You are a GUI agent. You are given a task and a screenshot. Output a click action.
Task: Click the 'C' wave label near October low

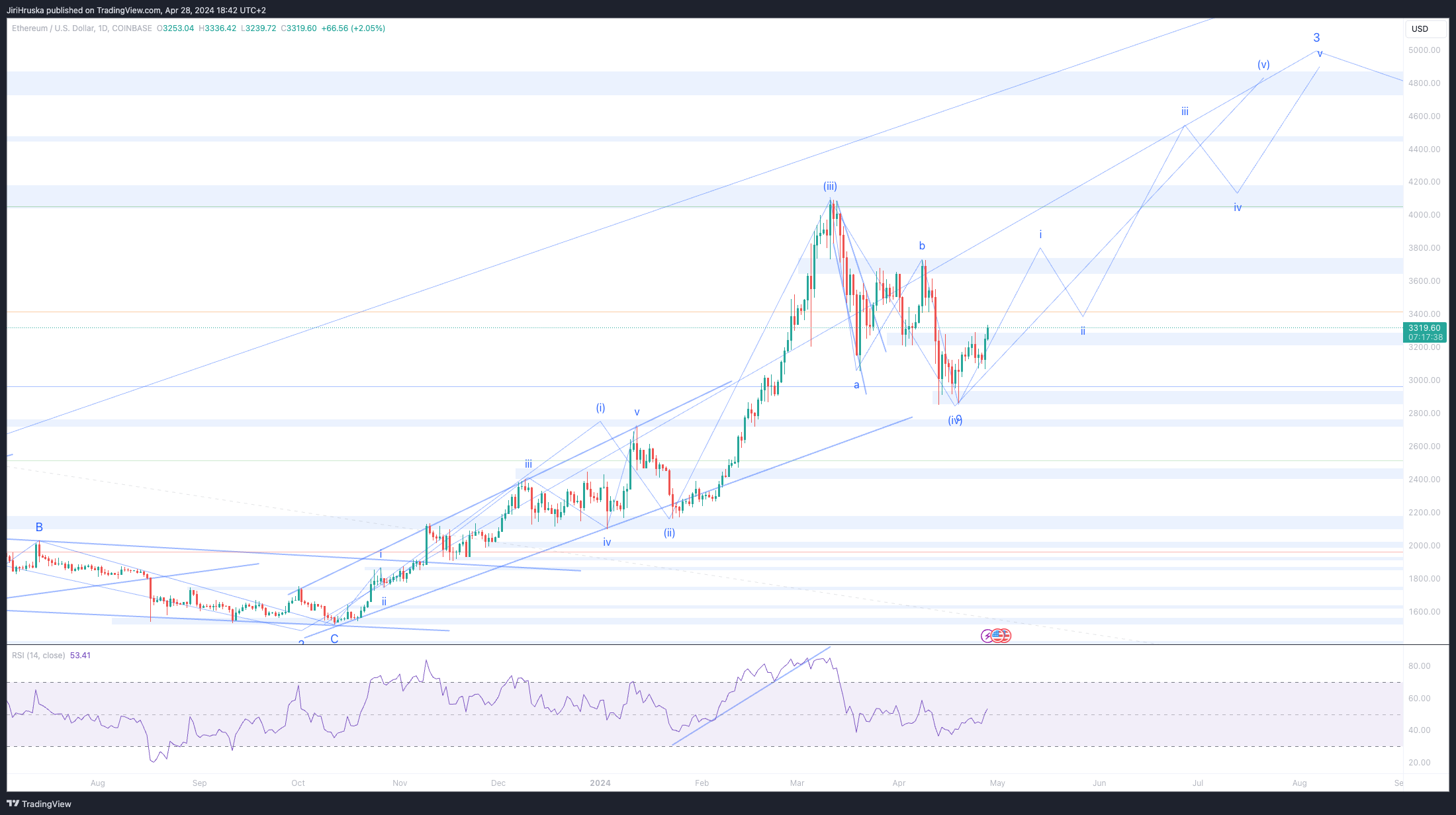pos(334,639)
